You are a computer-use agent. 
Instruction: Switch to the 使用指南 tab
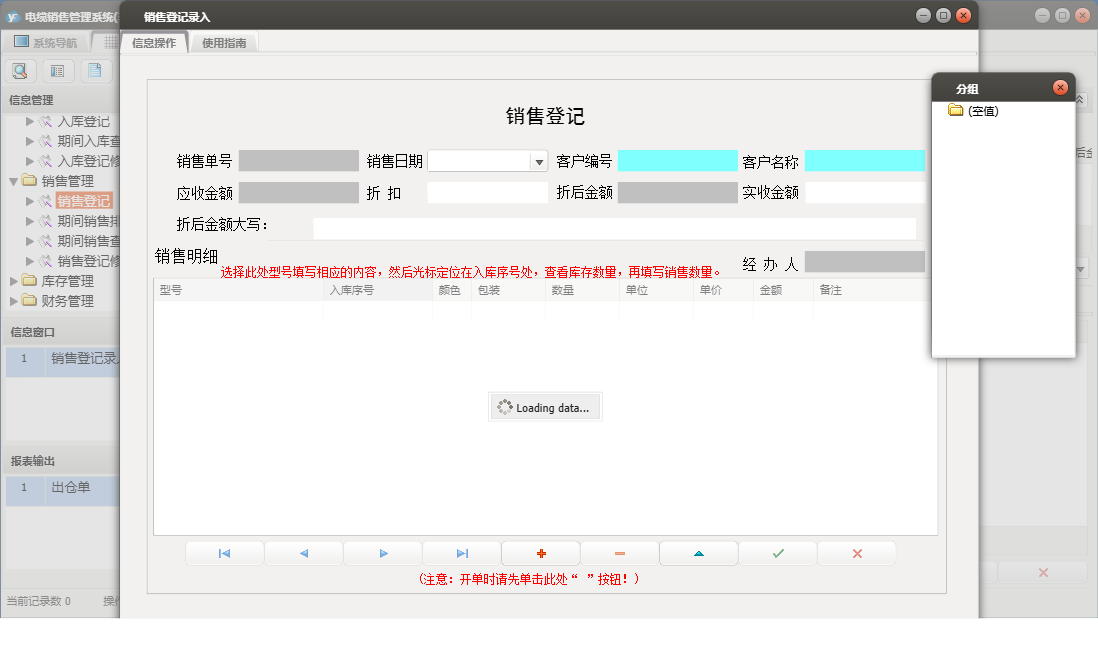[x=223, y=42]
